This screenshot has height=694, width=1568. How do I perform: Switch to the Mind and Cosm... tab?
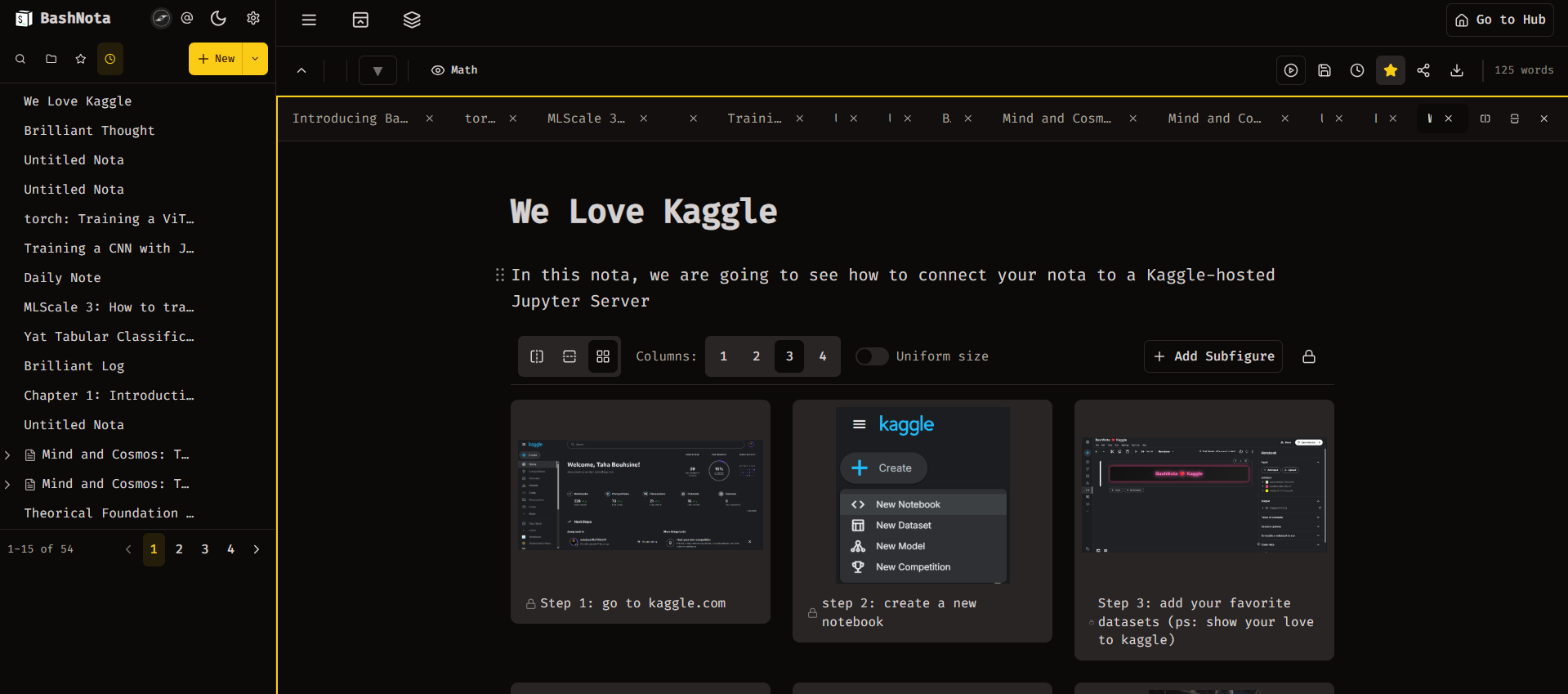click(x=1057, y=119)
